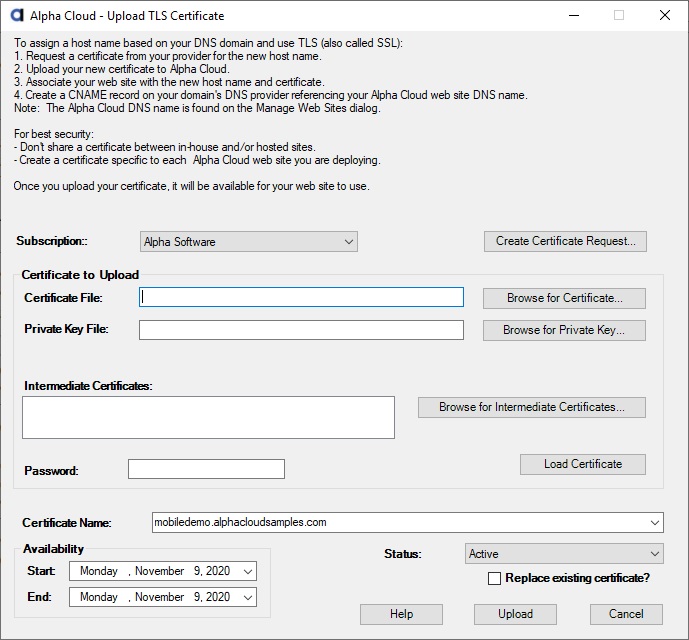Open the End date picker dropdown arrow

tap(248, 597)
